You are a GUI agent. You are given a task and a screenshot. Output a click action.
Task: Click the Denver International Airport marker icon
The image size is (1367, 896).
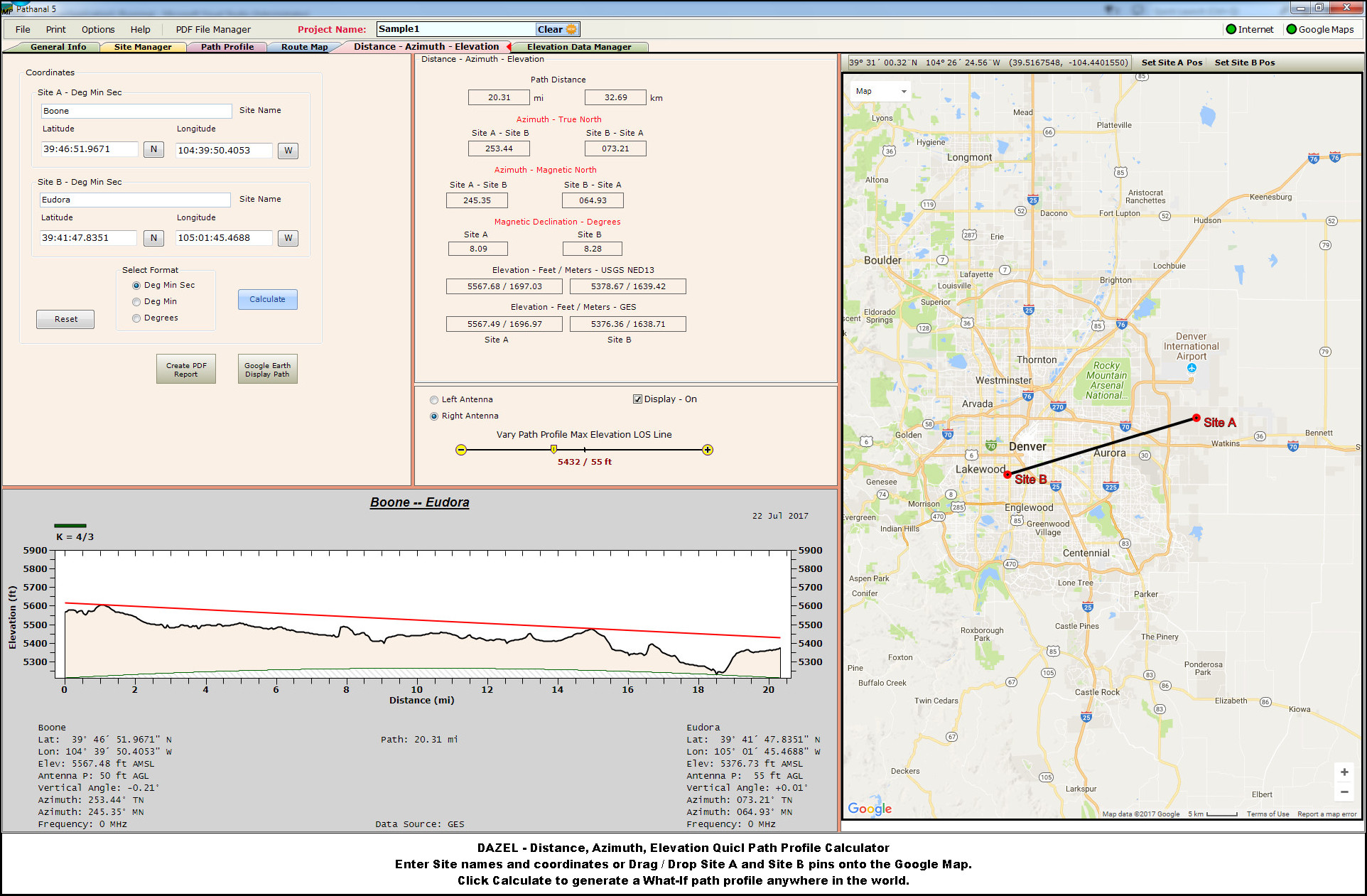click(1192, 368)
